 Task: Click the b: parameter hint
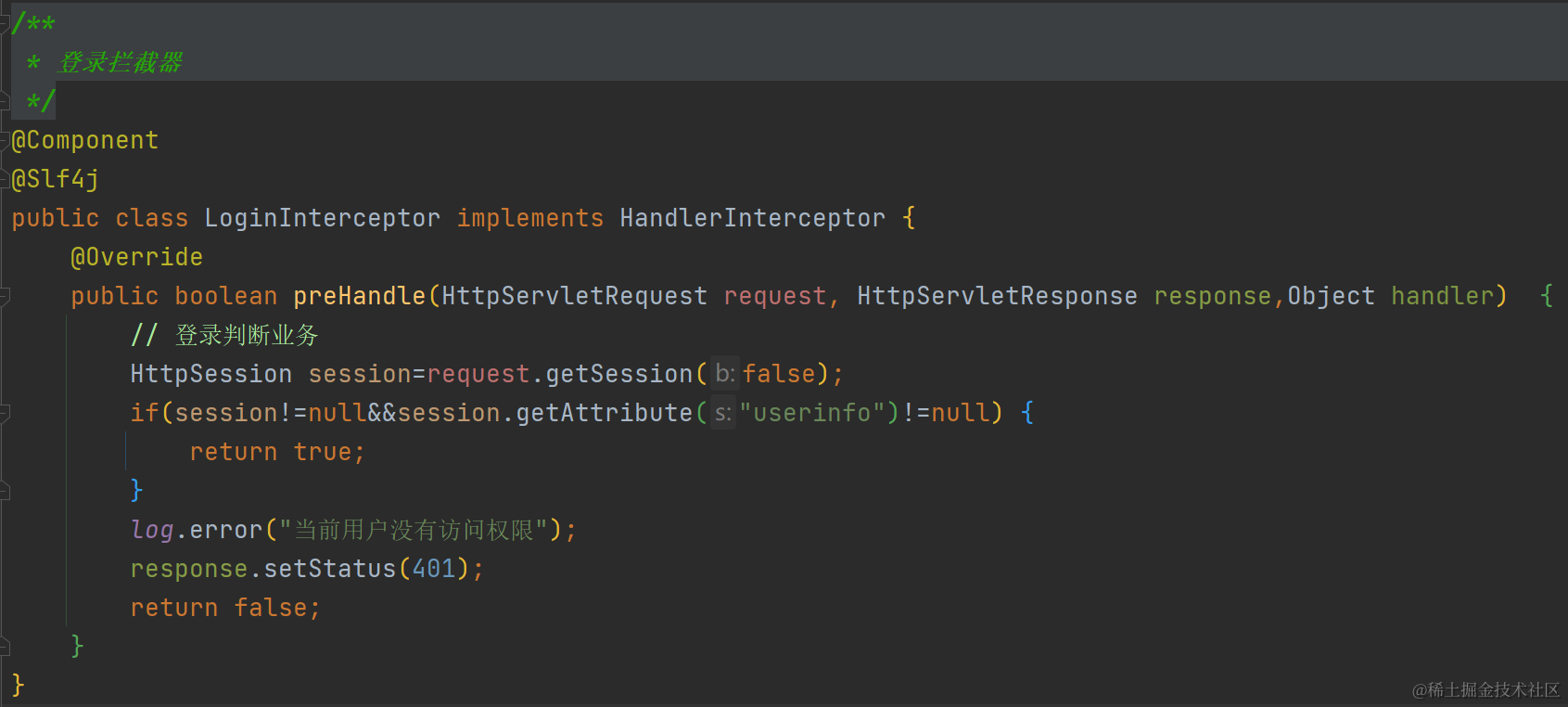[x=725, y=374]
